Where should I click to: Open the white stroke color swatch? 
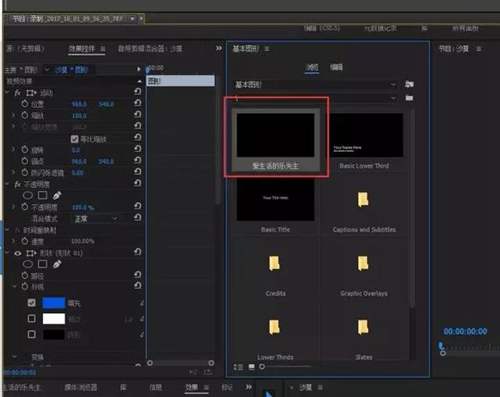pyautogui.click(x=54, y=319)
